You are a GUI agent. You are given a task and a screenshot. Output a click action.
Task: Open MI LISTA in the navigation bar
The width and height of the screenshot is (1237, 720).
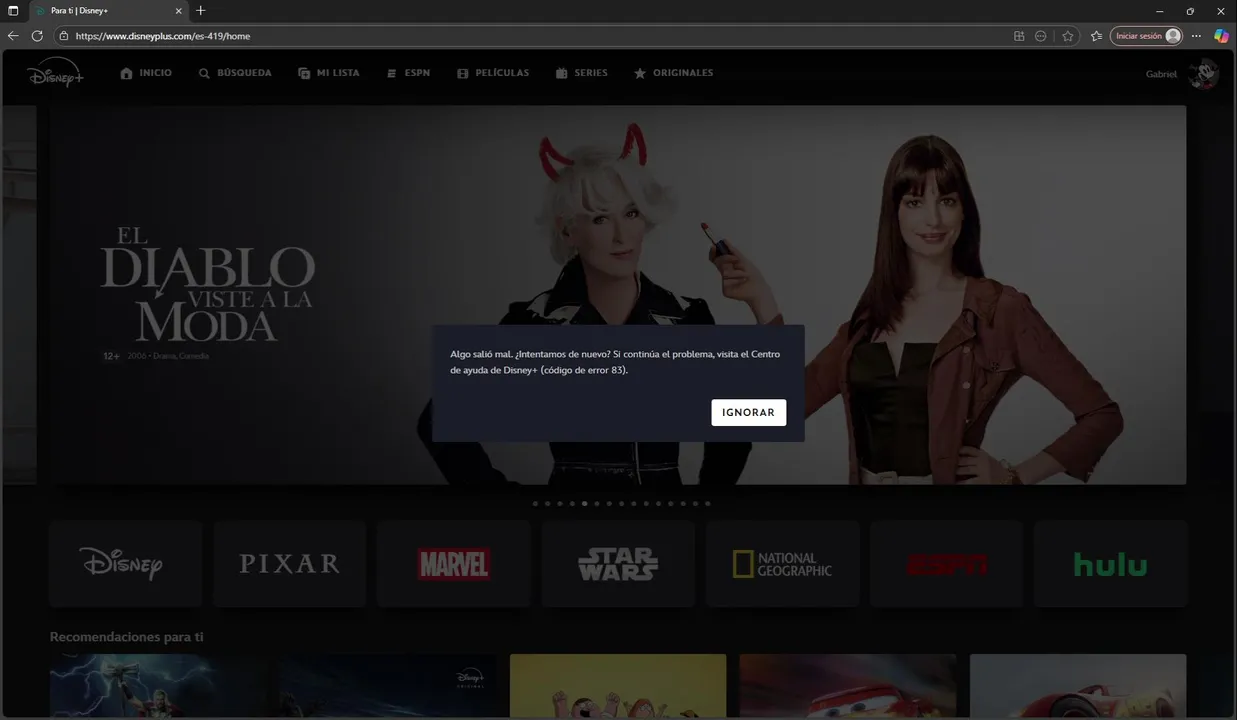pos(329,73)
